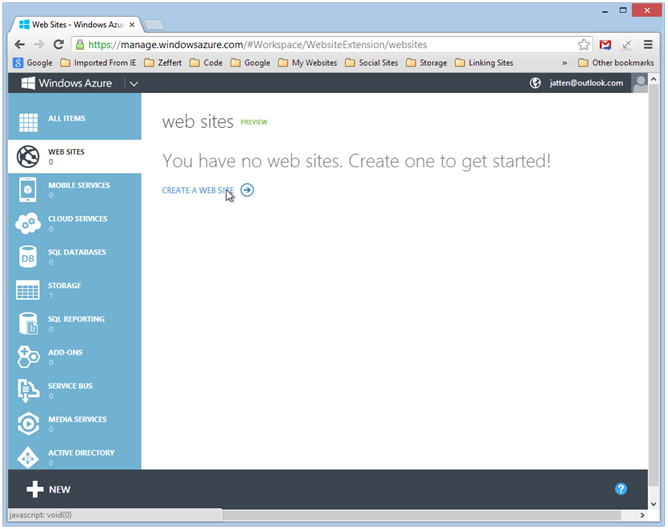668x529 pixels.
Task: Open the Add-Ons hexagon icon
Action: coord(28,357)
